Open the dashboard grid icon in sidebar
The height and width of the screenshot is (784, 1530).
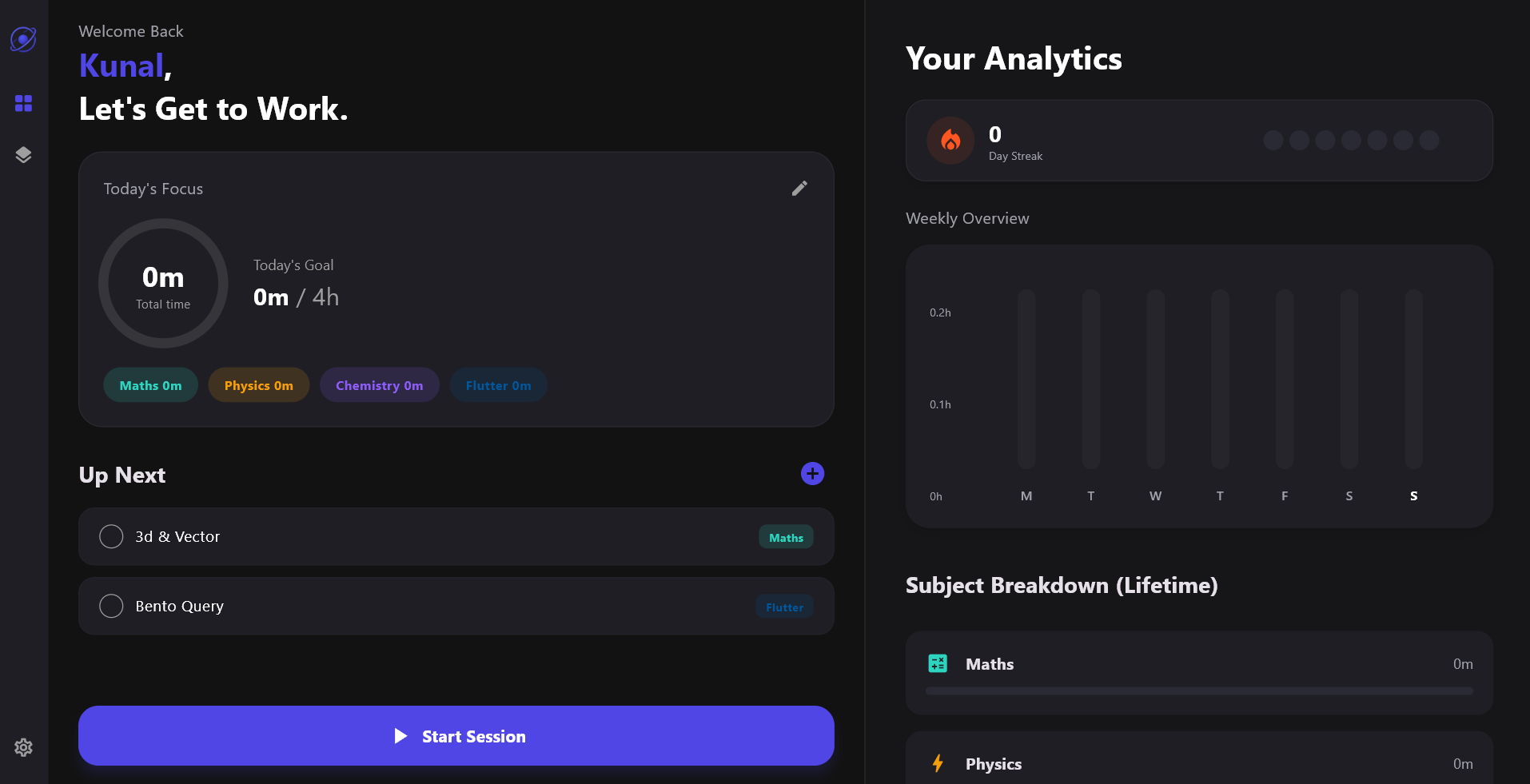click(x=23, y=103)
